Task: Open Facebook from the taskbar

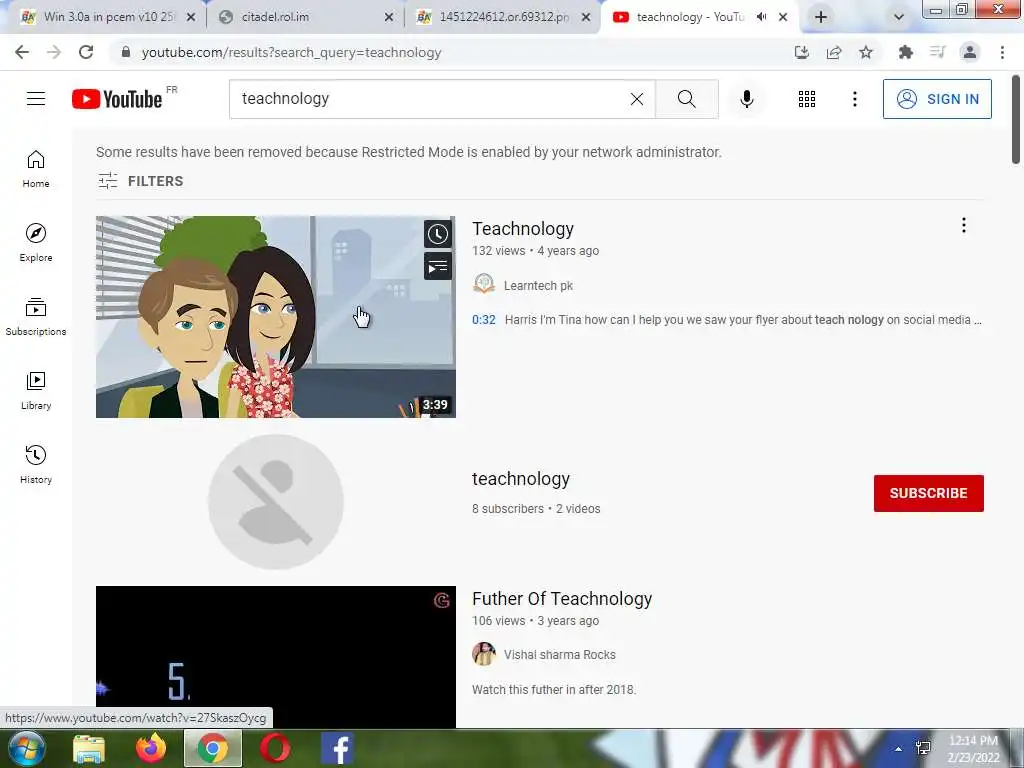Action: point(337,748)
